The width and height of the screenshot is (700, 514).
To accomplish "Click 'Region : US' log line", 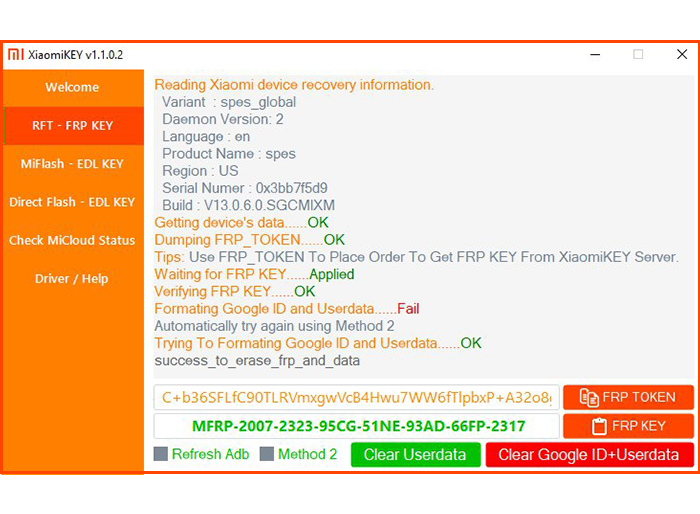I will [200, 171].
